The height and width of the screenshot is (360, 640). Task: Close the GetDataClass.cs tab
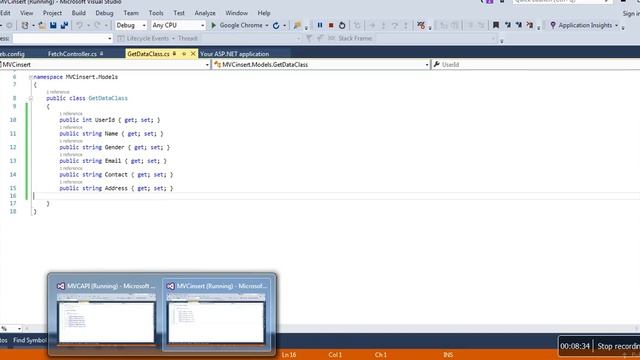pos(193,53)
